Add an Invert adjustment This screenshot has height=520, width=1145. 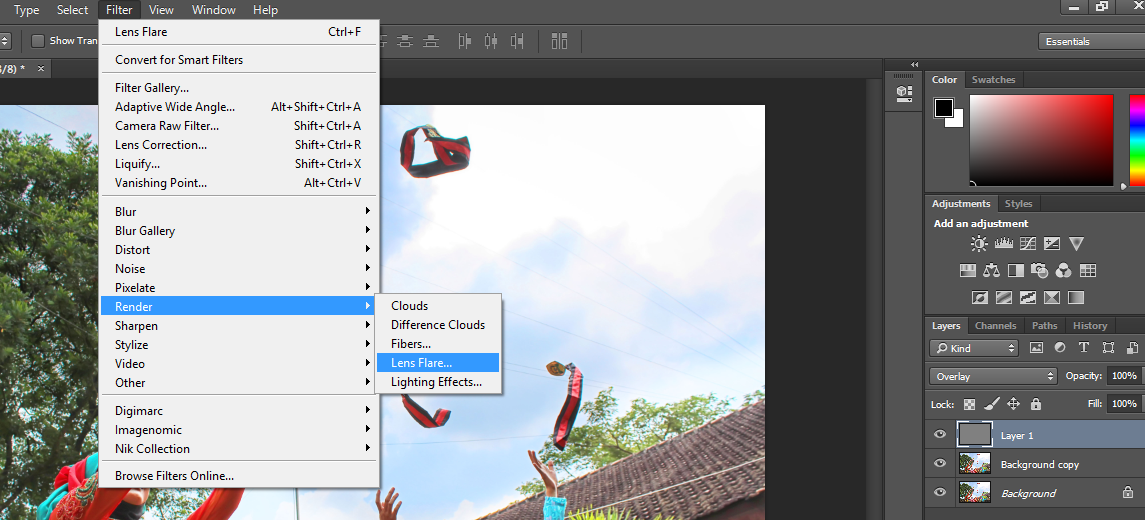pyautogui.click(x=980, y=298)
